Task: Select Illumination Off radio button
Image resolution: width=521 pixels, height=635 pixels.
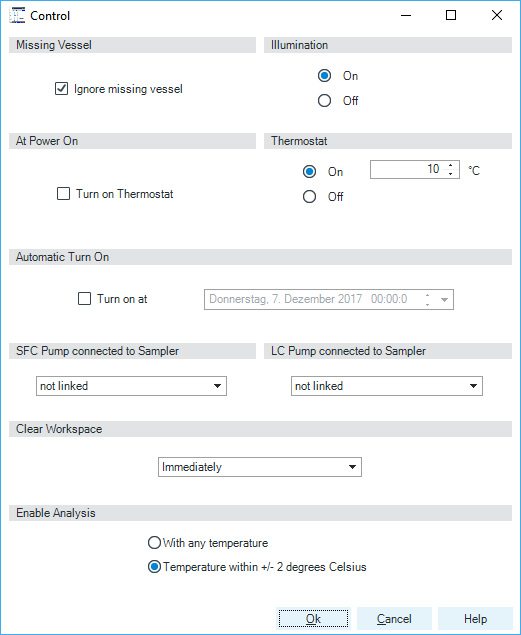Action: [x=324, y=100]
